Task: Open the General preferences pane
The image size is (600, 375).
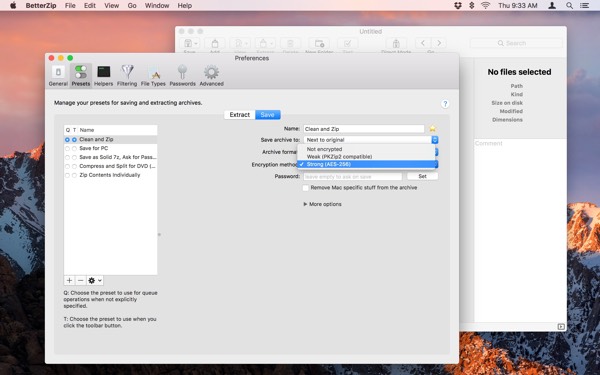Action: [58, 75]
